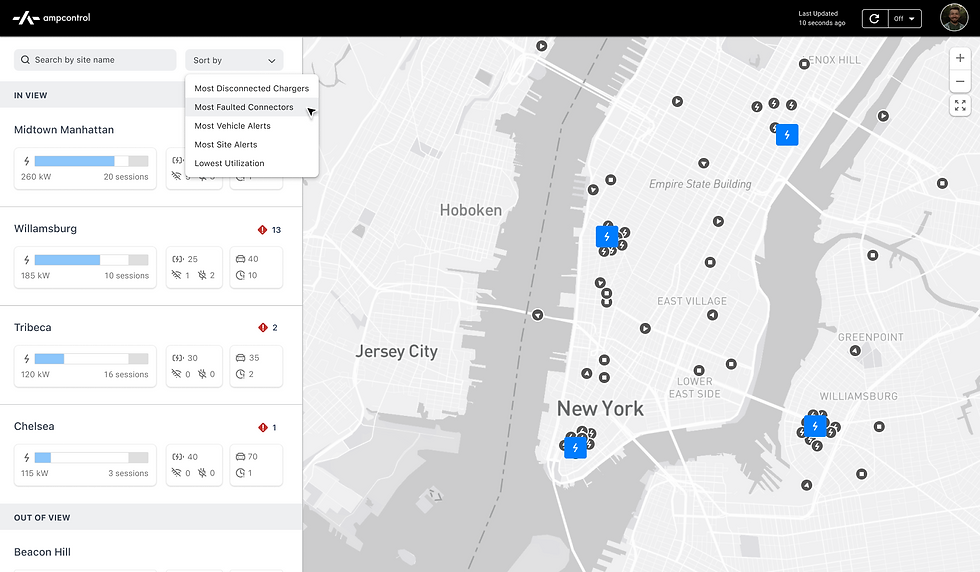This screenshot has height=572, width=980.
Task: Click Willamsburg clock icon showing 10
Action: coord(240,275)
